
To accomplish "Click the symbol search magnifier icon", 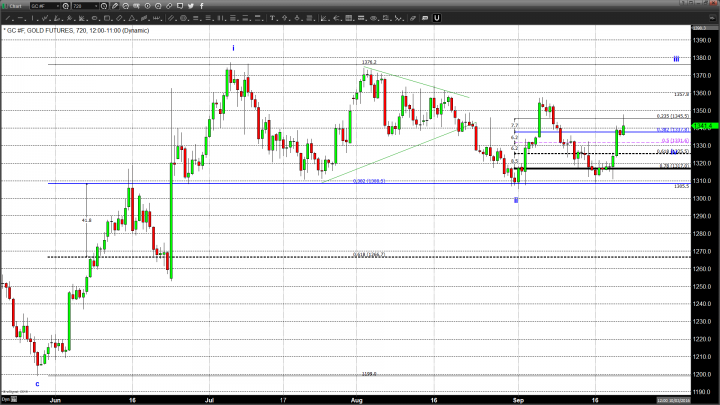I will click(66, 6).
